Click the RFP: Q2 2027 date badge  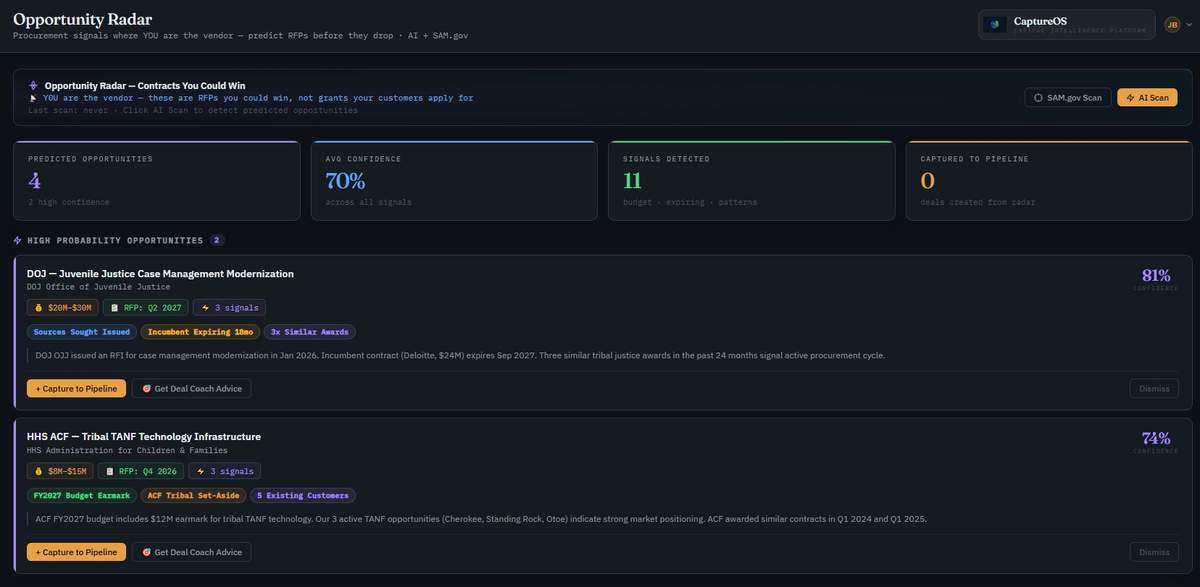[x=145, y=308]
